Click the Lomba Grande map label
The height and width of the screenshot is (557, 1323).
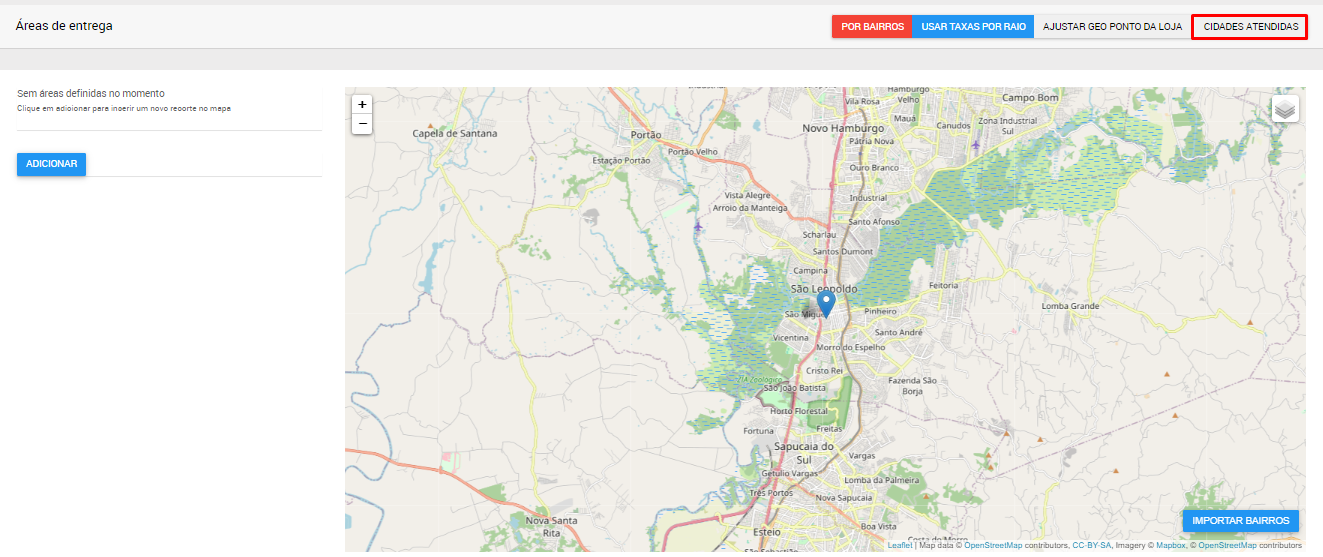[1070, 306]
